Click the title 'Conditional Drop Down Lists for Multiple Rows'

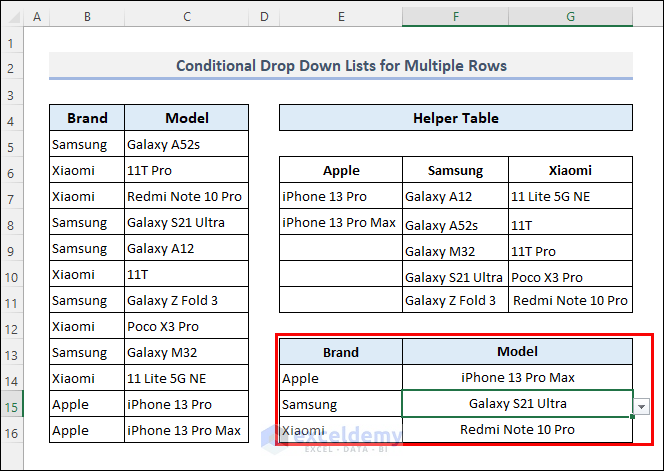341,66
